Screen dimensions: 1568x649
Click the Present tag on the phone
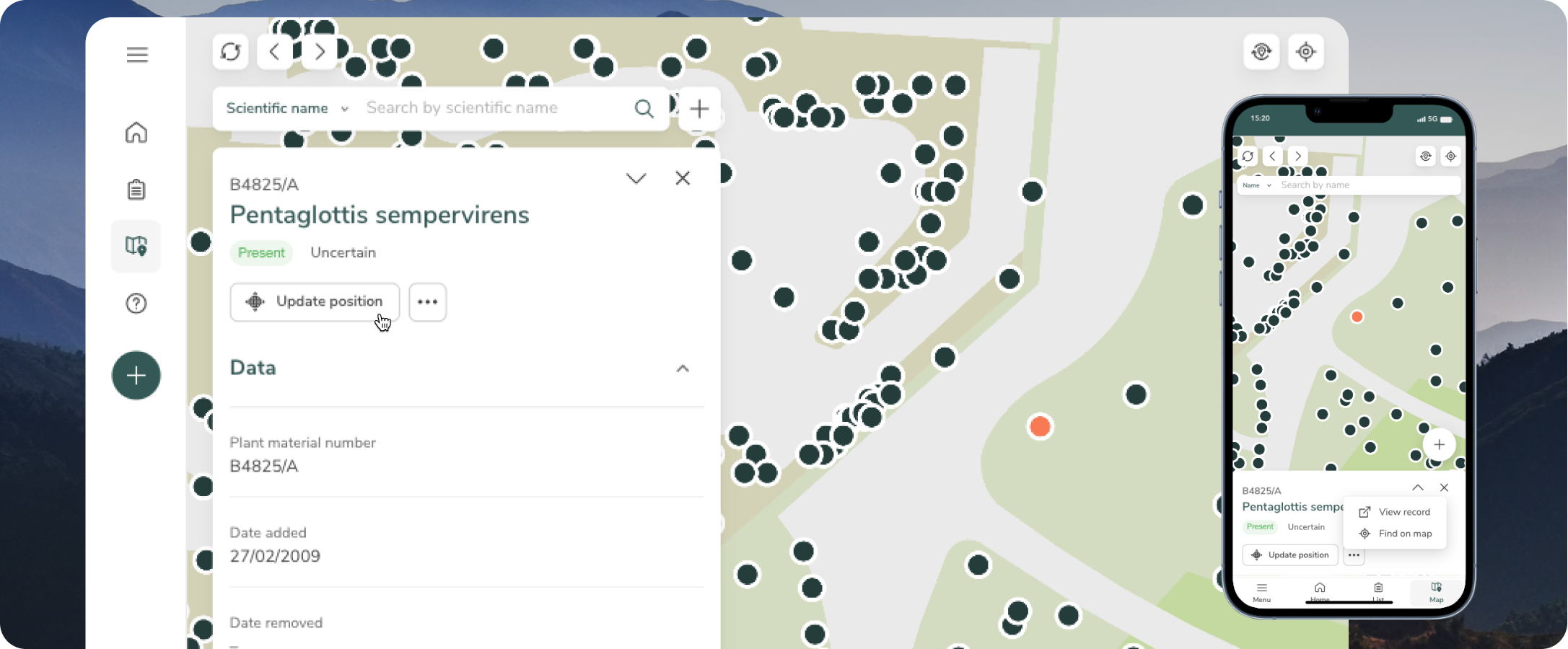coord(1260,527)
